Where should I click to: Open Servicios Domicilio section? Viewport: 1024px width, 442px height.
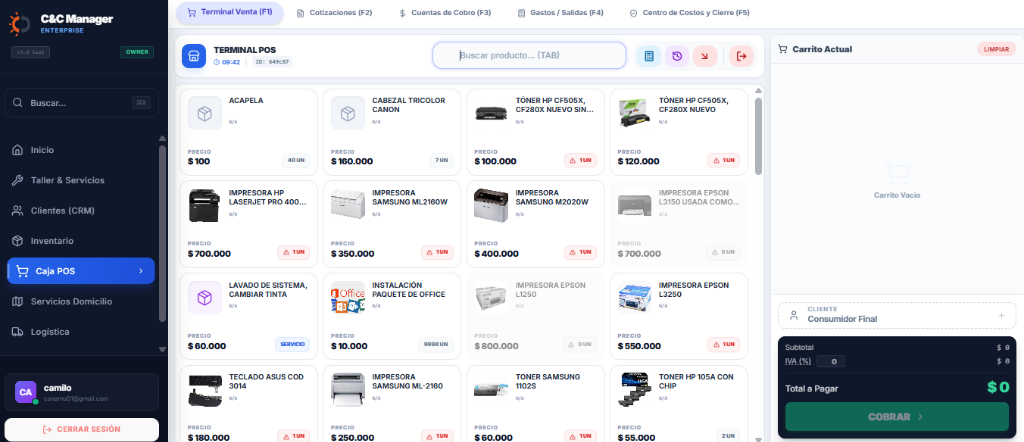pos(80,302)
